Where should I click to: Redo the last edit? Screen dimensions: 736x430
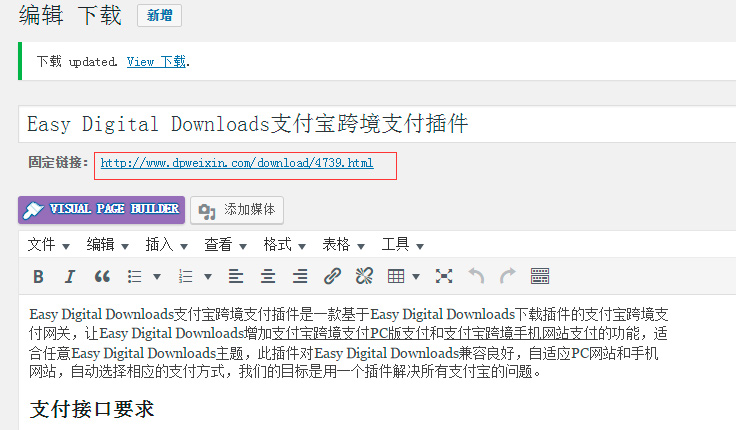508,276
